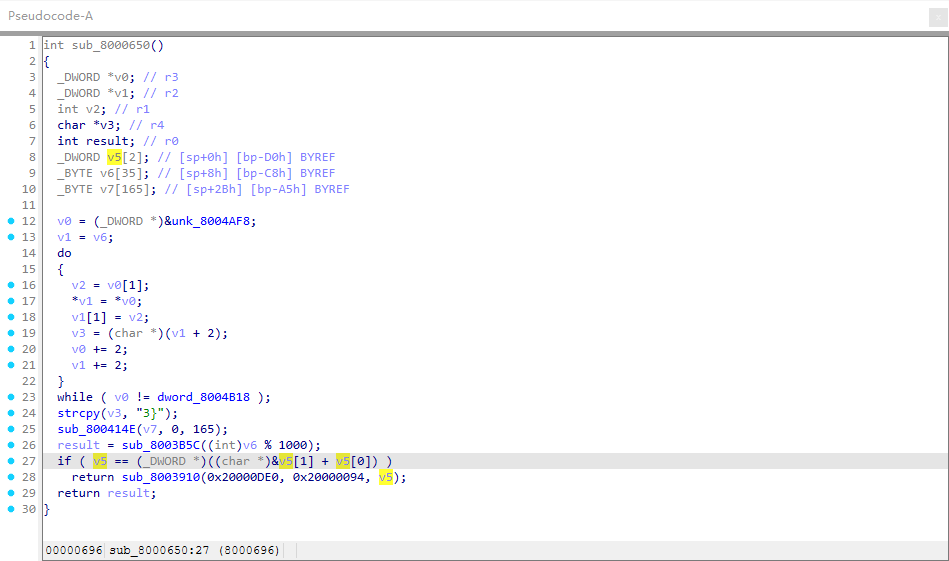Screen dimensions: 949x561
Task: Toggle breakpoint dot on line 12
Action: [x=11, y=221]
